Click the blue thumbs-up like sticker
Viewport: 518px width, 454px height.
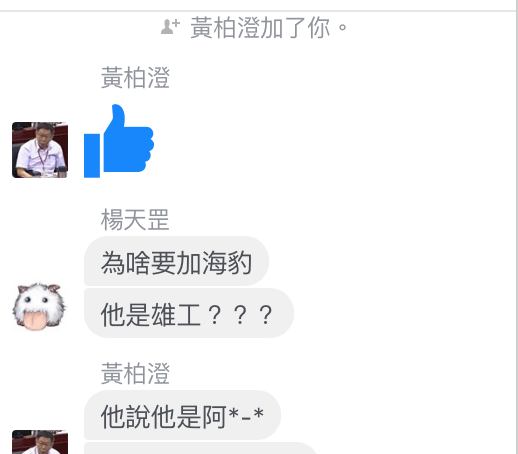coord(119,141)
